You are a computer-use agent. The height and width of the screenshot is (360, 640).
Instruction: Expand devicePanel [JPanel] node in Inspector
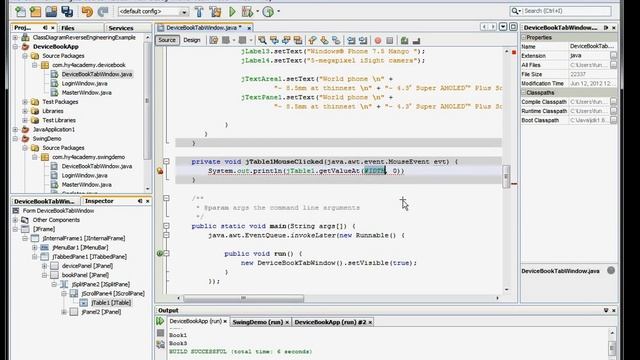(44, 266)
